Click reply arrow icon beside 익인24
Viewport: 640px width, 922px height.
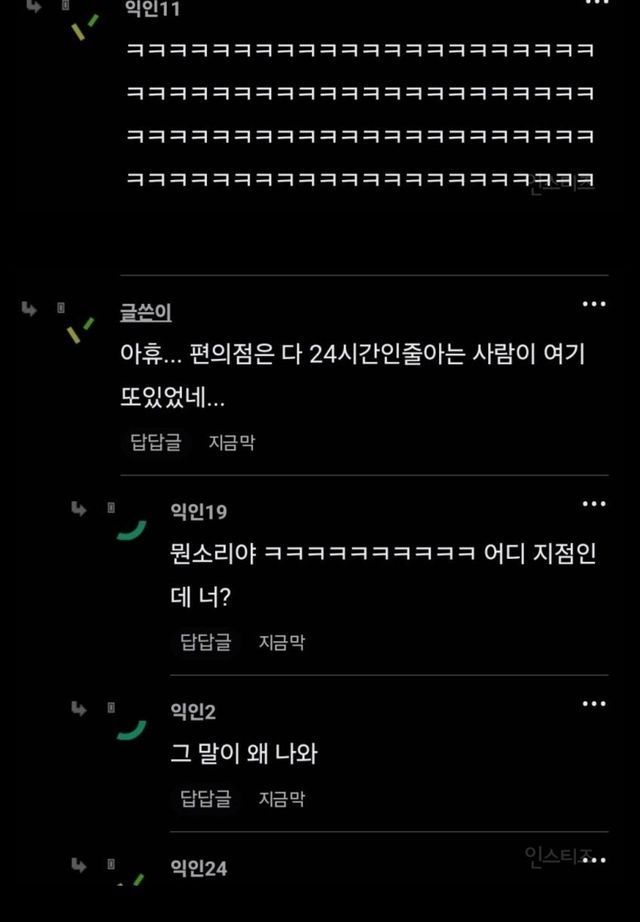(79, 865)
